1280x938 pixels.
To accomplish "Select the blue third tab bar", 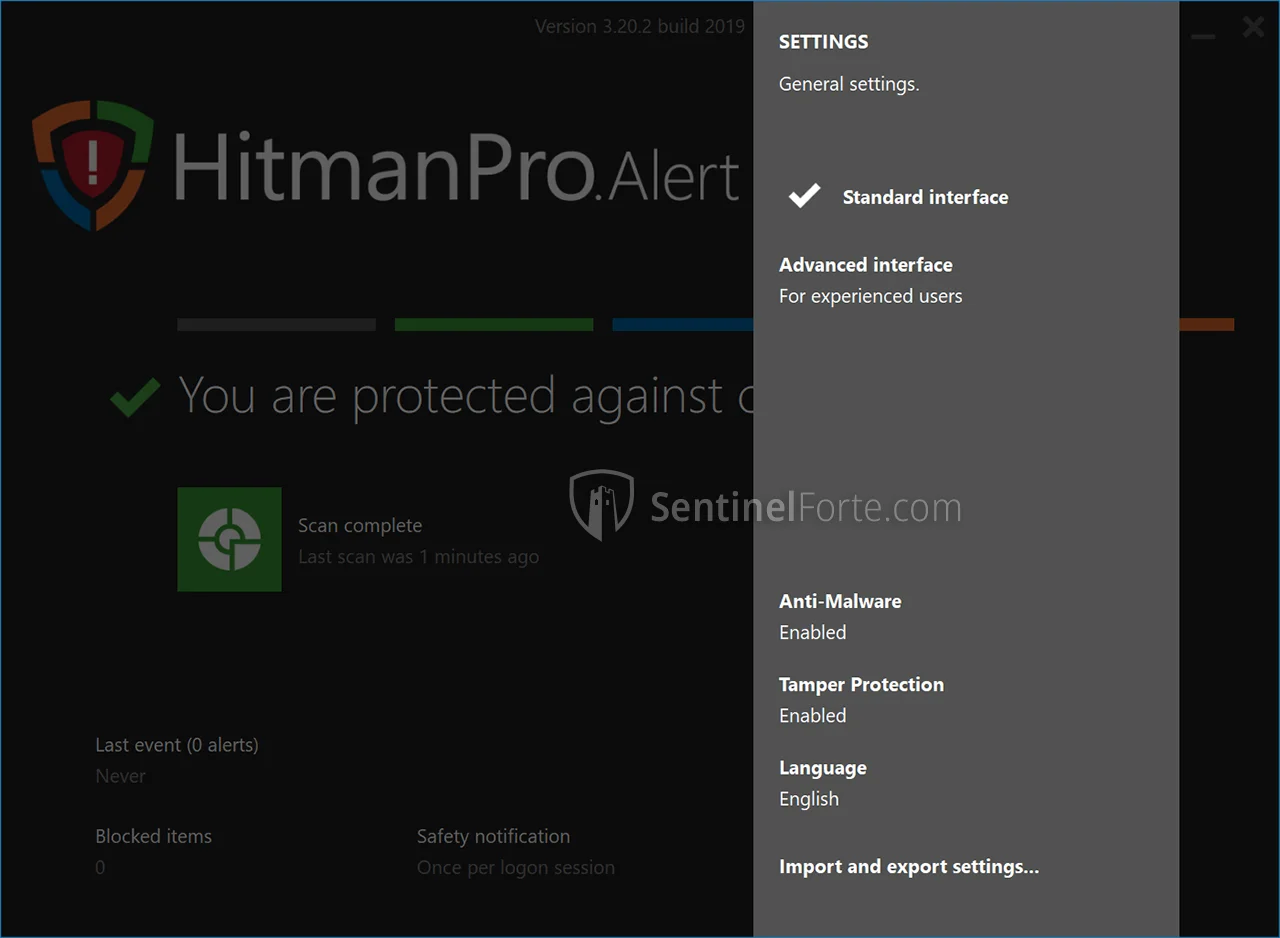I will 682,324.
